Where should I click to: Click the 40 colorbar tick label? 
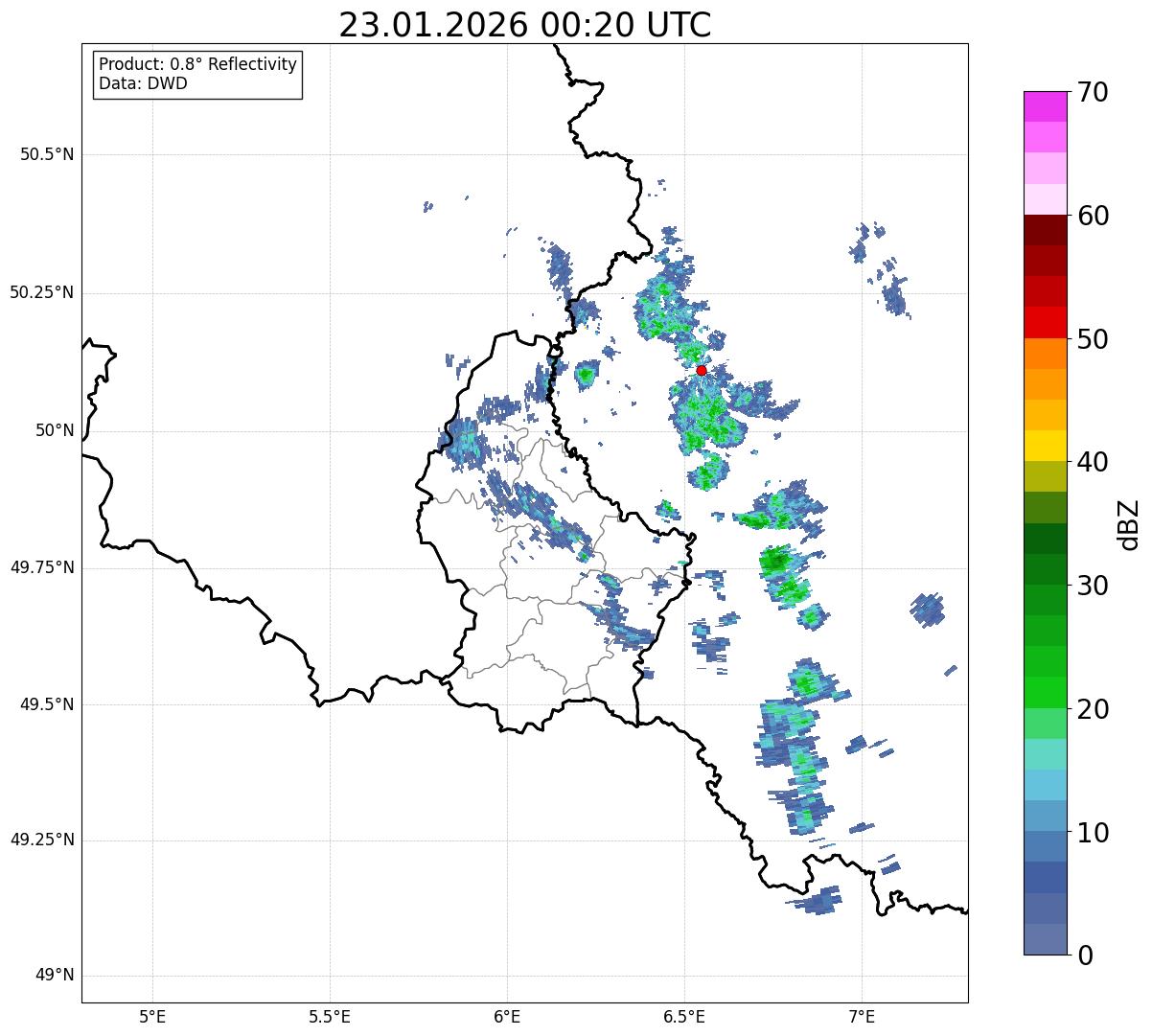point(1093,462)
